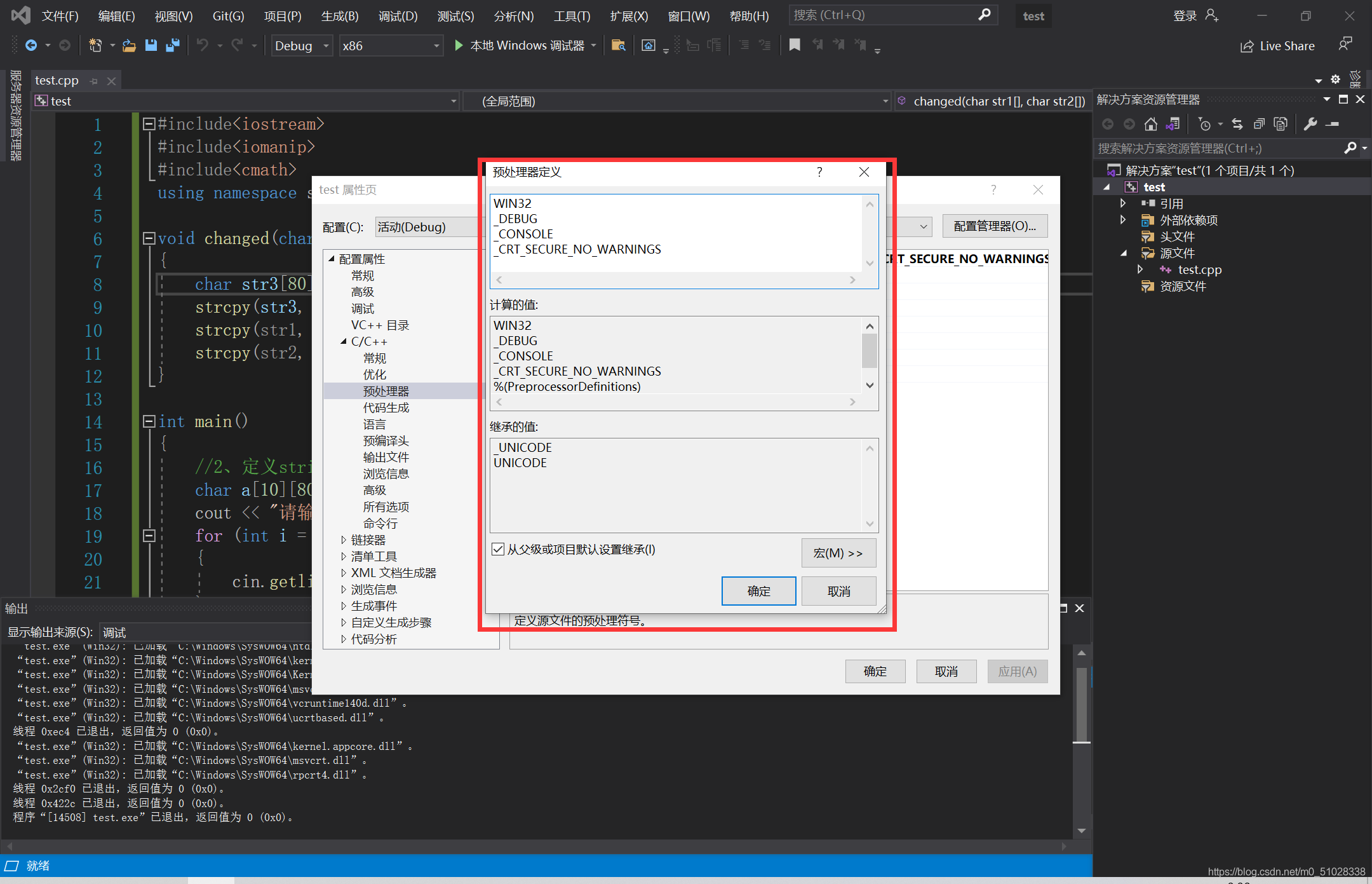Open the 编辑(E) menu

pyautogui.click(x=116, y=16)
